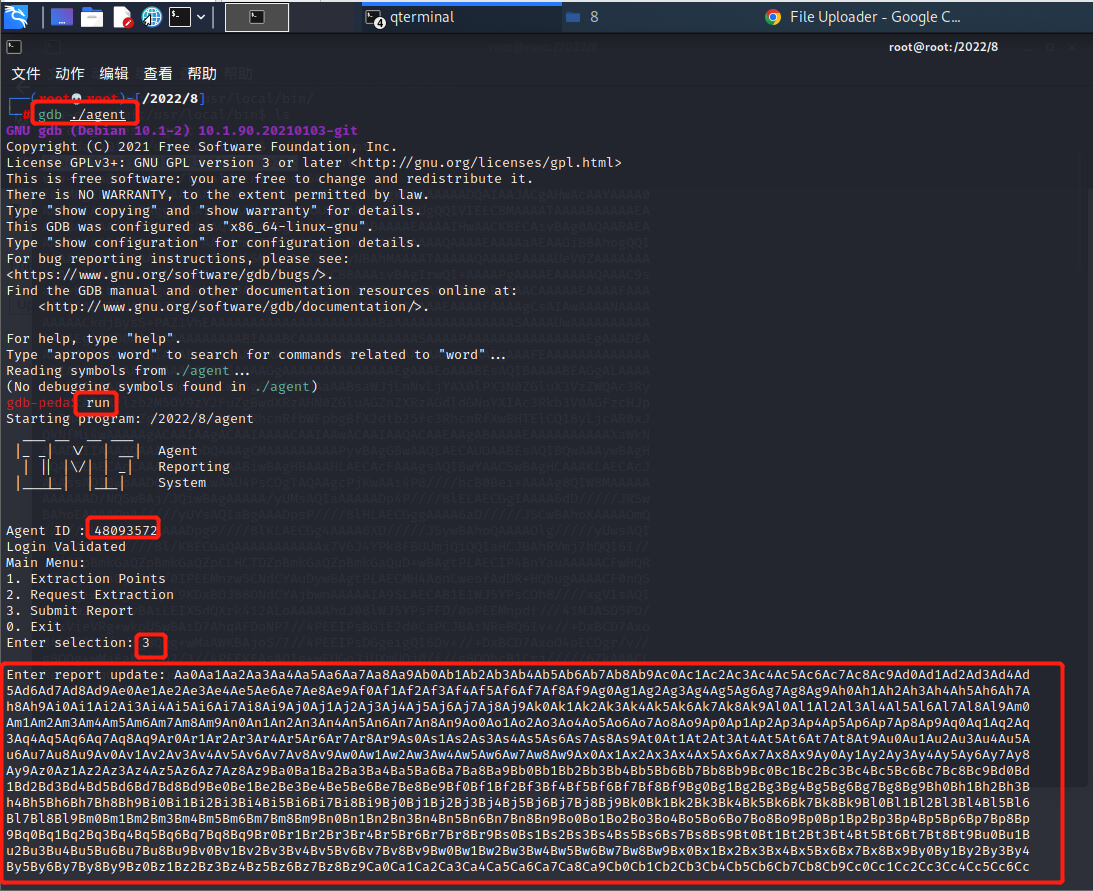
Task: Switch to the qterminal taskbar window
Action: pos(462,17)
